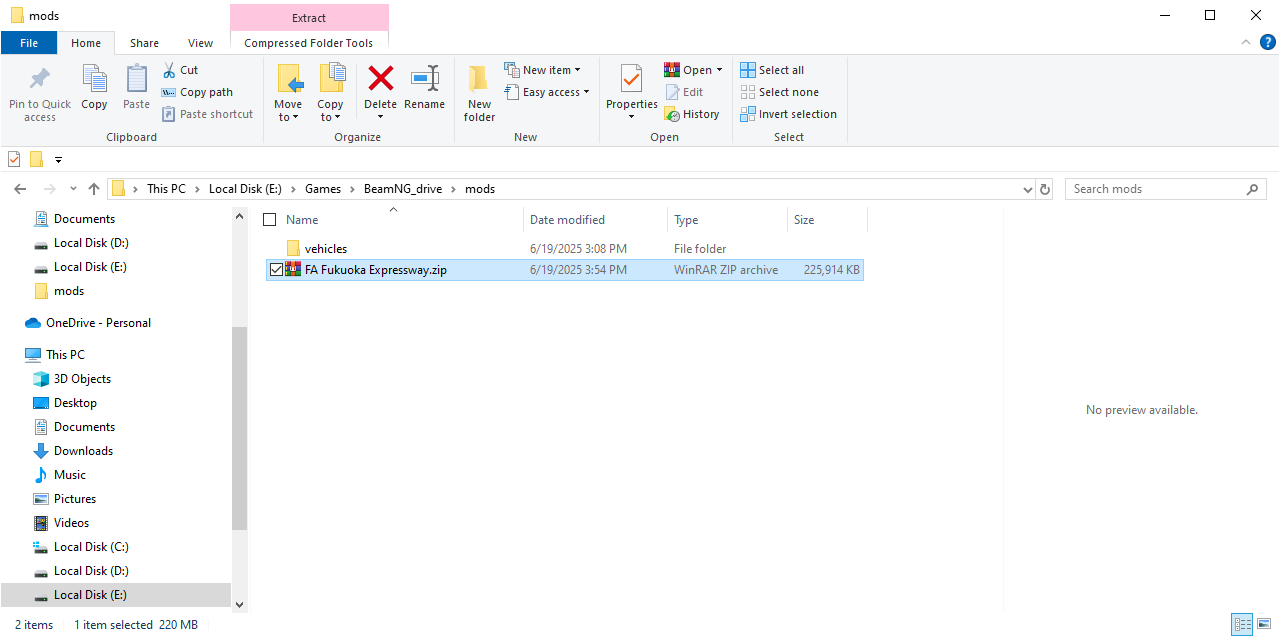Image resolution: width=1280 pixels, height=637 pixels.
Task: Select the View ribbon tab
Action: pyautogui.click(x=200, y=43)
